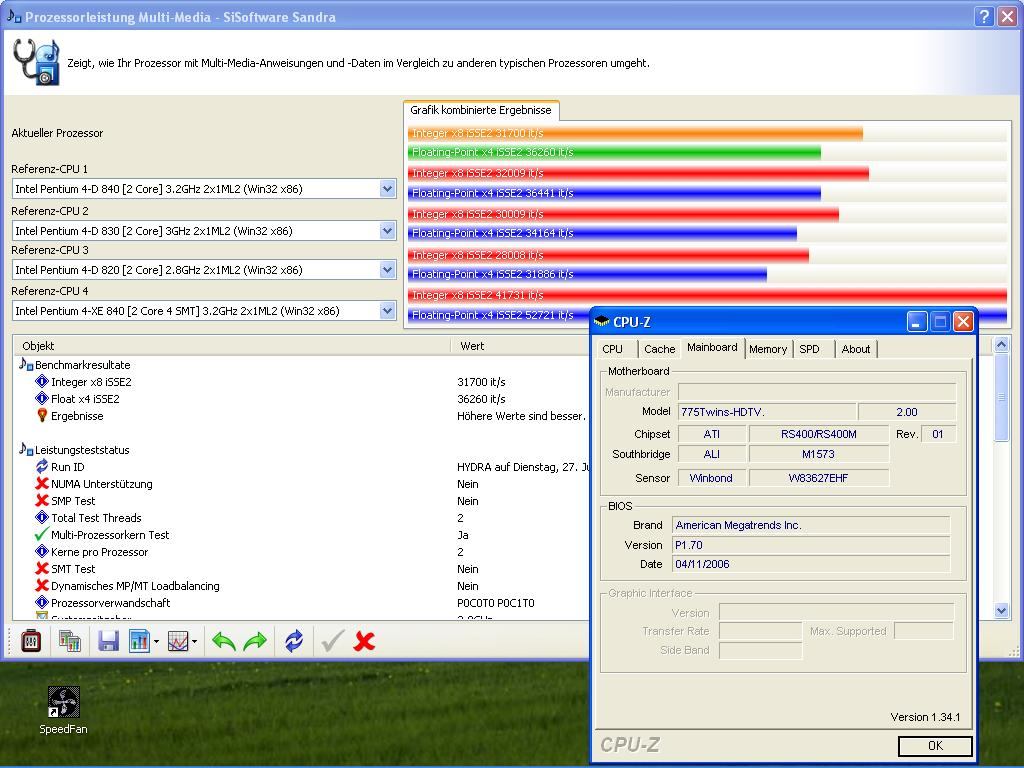Refresh the benchmark with blue arrows icon

tap(294, 641)
